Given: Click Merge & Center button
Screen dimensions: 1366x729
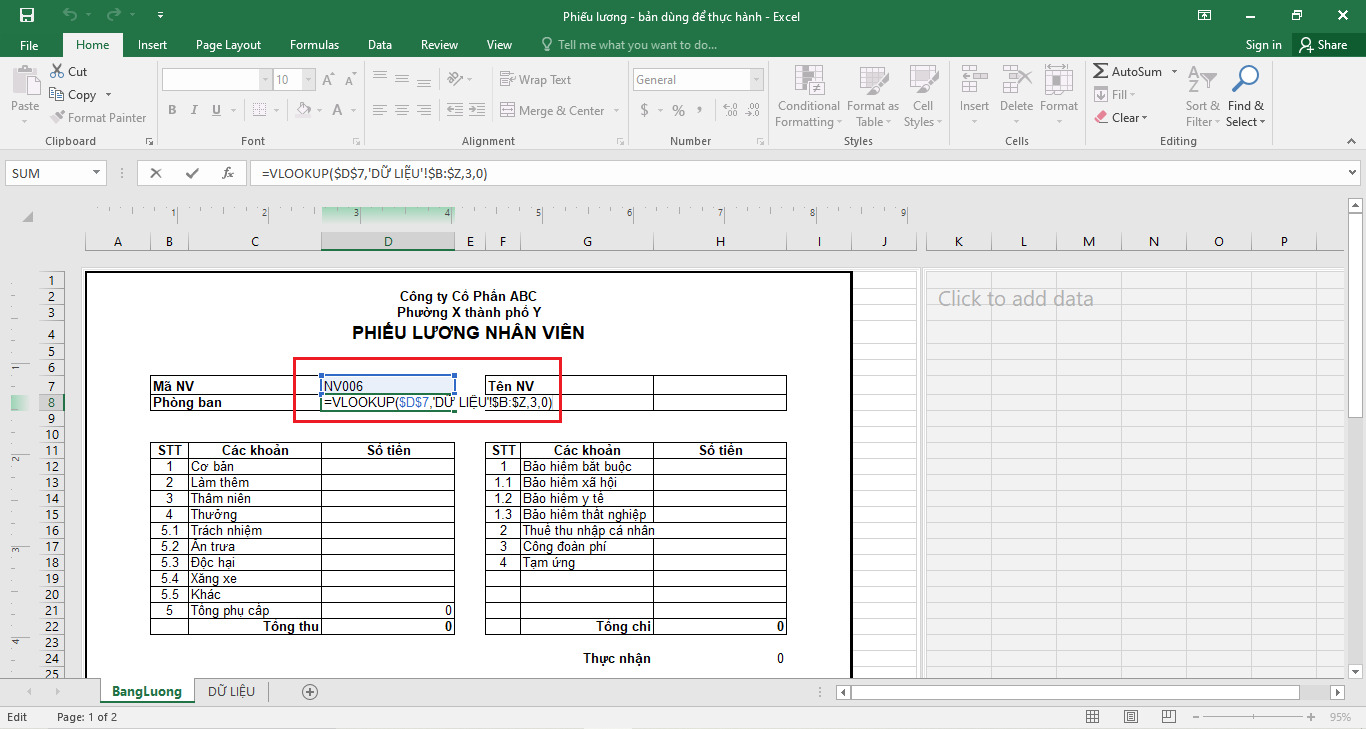Looking at the screenshot, I should click(552, 110).
